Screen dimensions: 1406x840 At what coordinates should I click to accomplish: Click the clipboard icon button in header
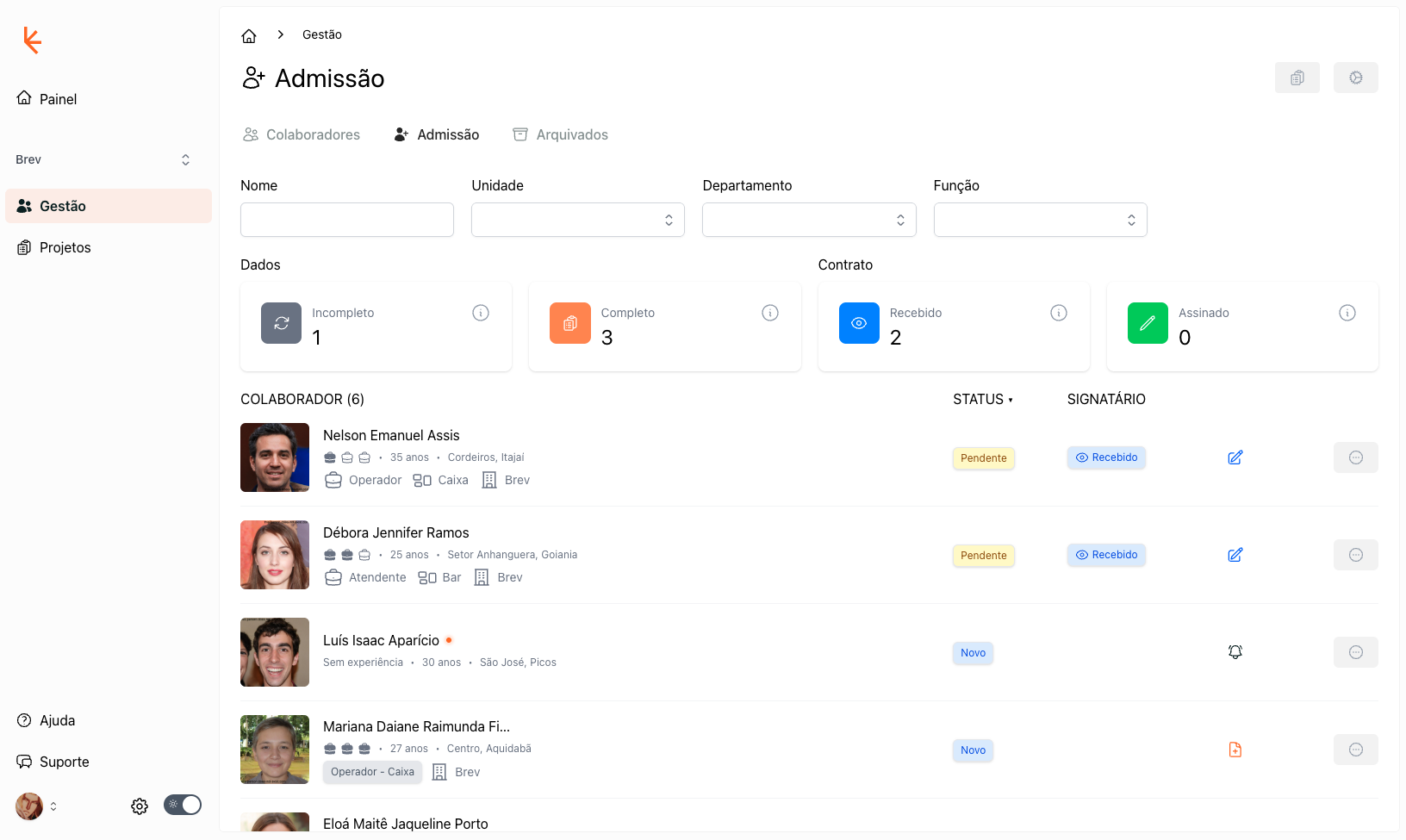point(1297,78)
